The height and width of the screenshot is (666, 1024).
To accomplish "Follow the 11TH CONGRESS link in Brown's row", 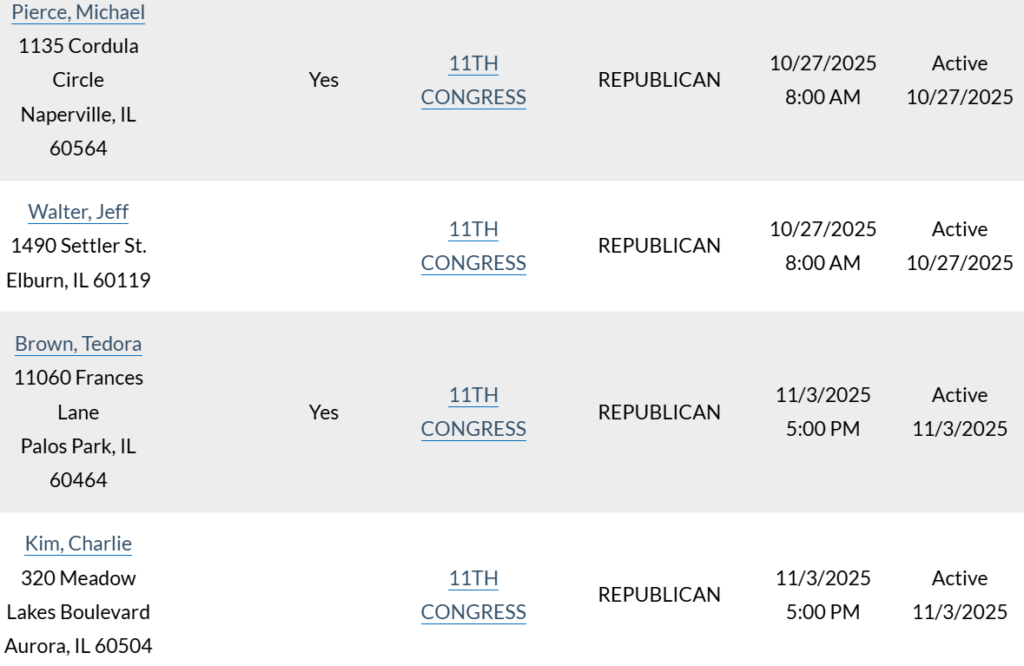I will [x=473, y=412].
